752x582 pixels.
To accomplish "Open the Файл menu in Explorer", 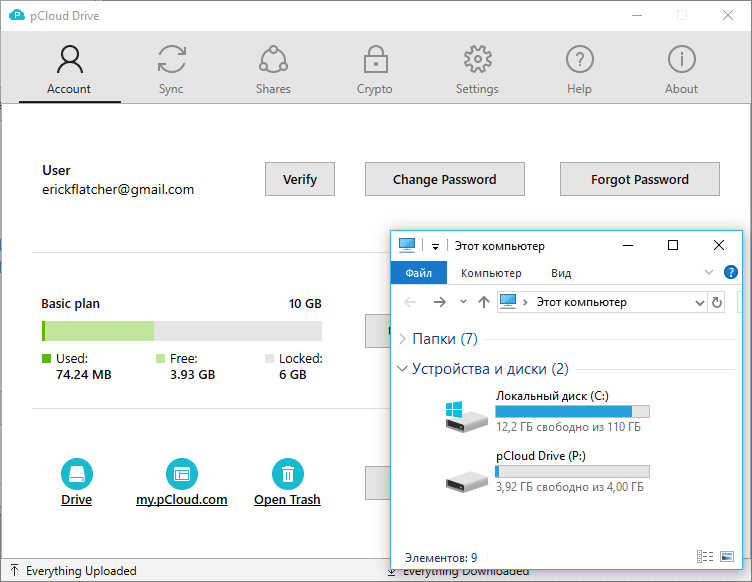I will (x=419, y=273).
